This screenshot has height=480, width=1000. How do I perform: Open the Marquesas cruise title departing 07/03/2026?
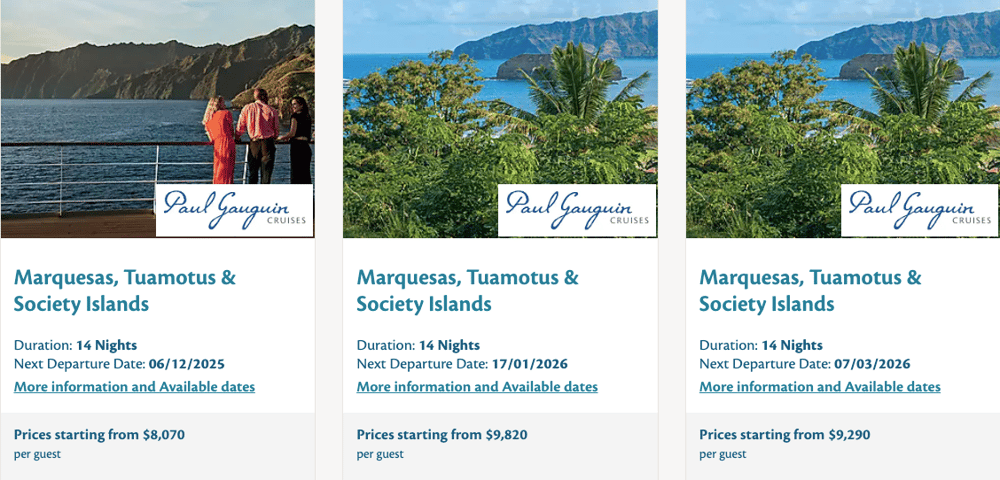pyautogui.click(x=810, y=290)
